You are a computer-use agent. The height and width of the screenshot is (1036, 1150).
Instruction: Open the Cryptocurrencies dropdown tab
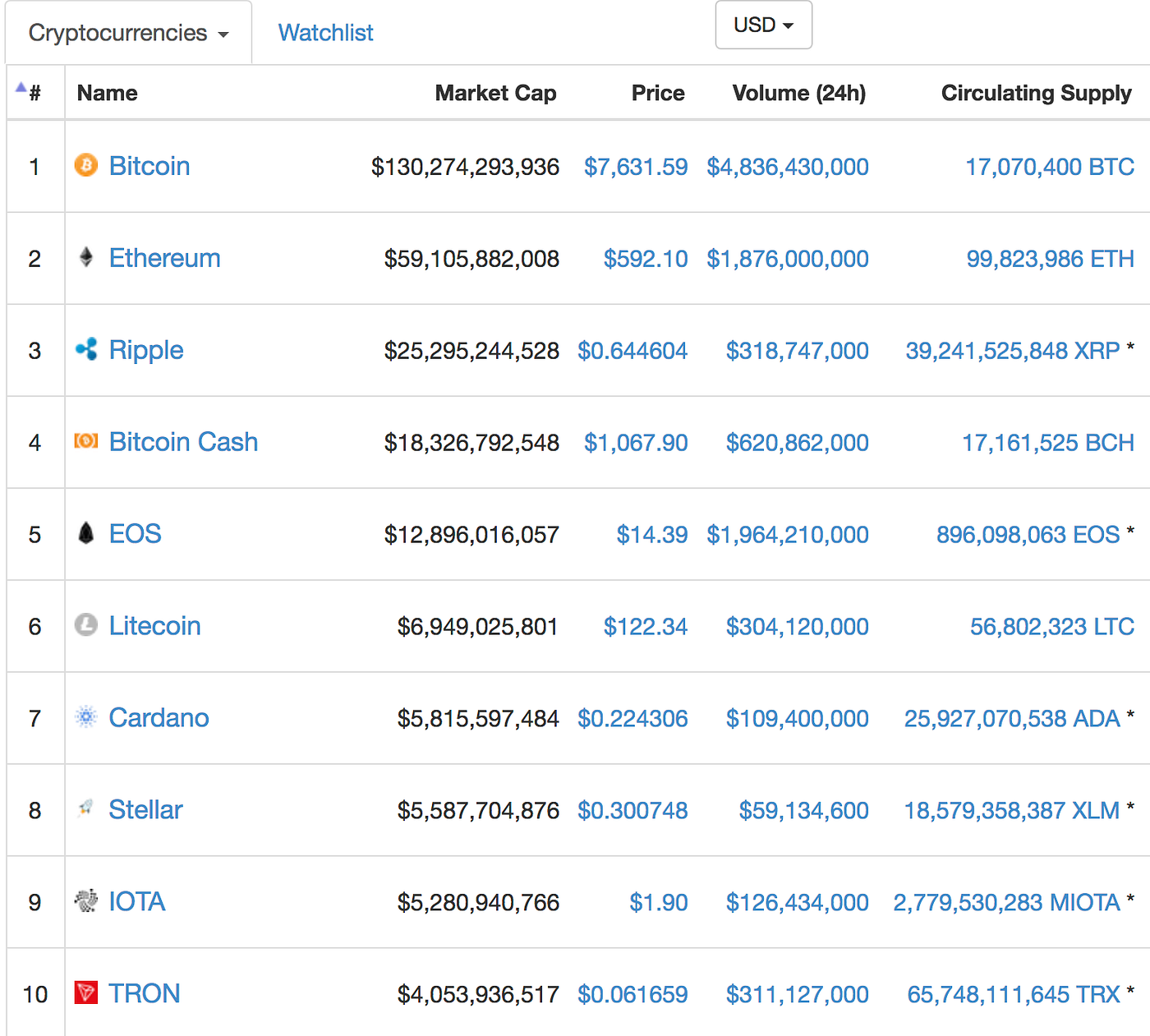(128, 33)
